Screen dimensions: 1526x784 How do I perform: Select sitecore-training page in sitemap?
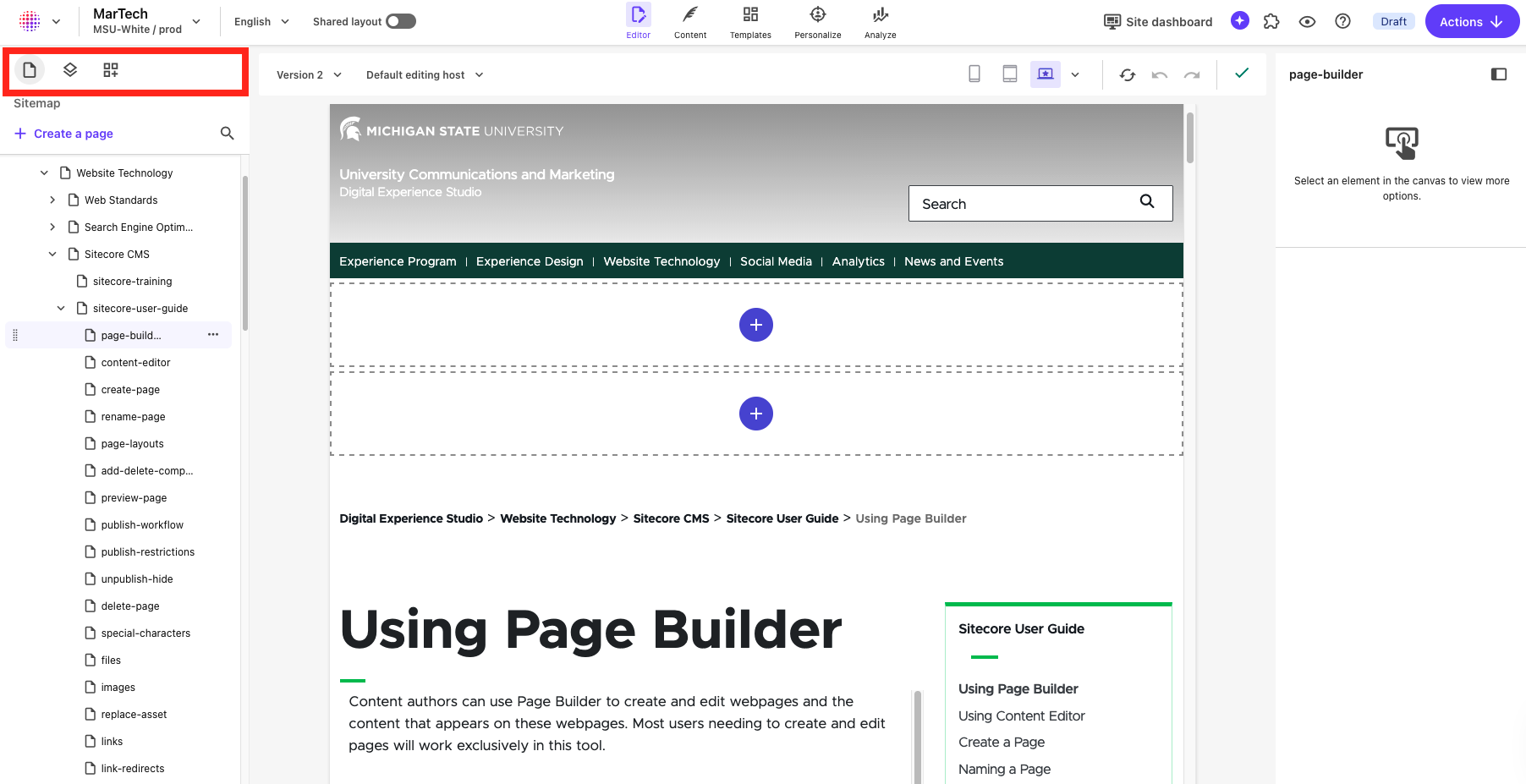click(x=132, y=281)
